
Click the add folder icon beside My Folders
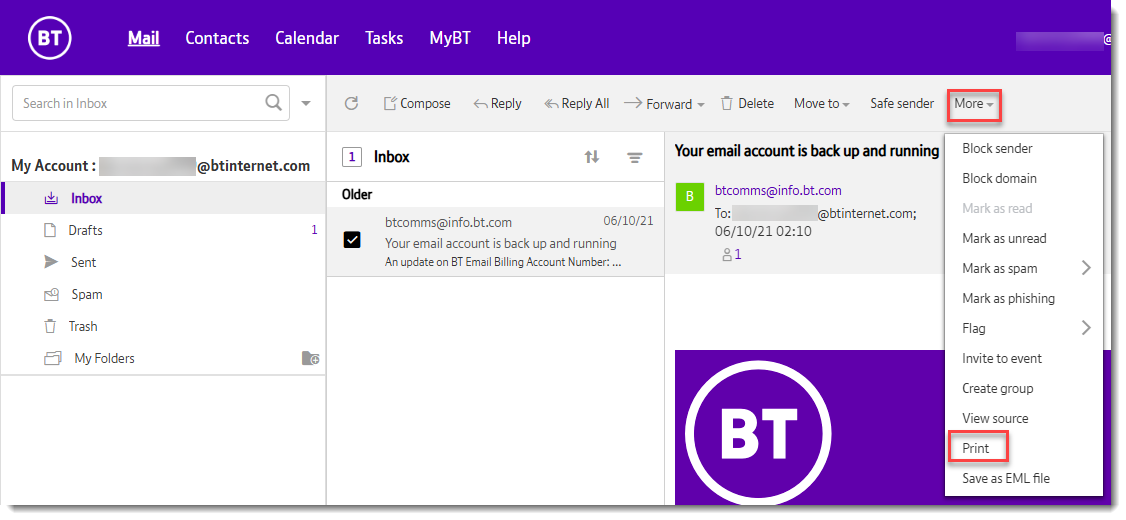coord(310,358)
